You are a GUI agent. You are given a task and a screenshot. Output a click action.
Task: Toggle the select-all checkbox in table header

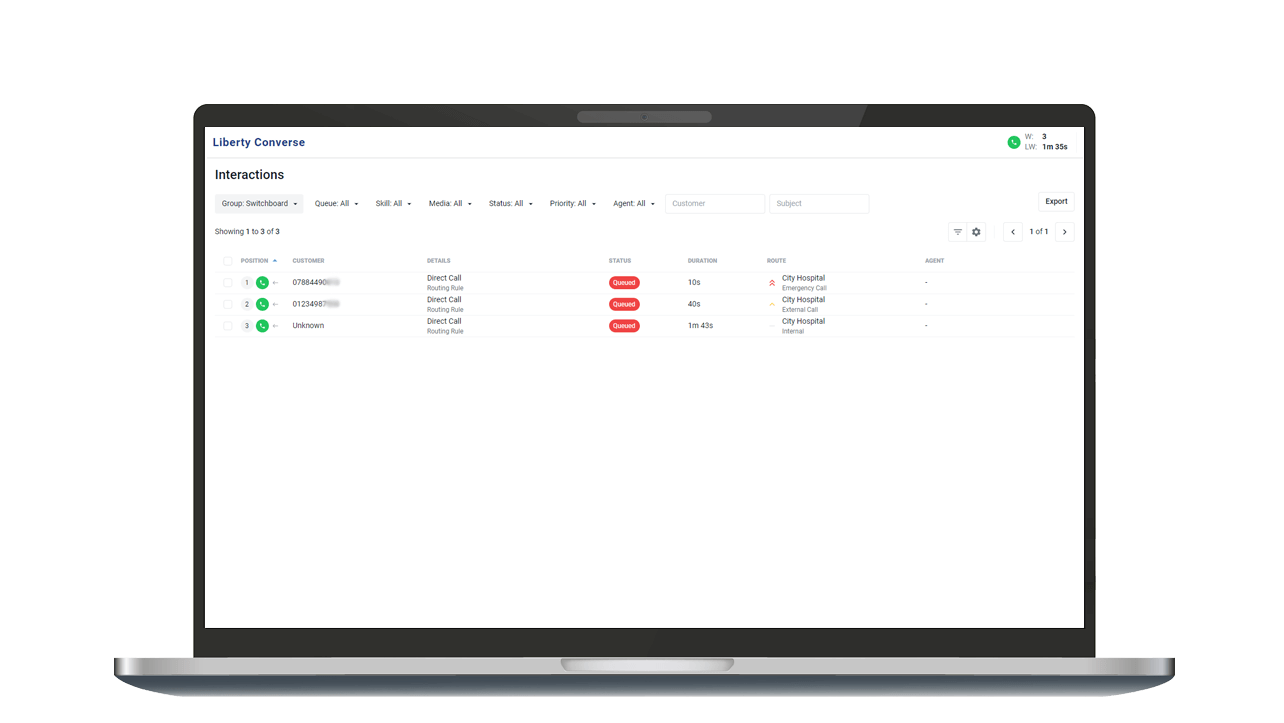click(227, 260)
